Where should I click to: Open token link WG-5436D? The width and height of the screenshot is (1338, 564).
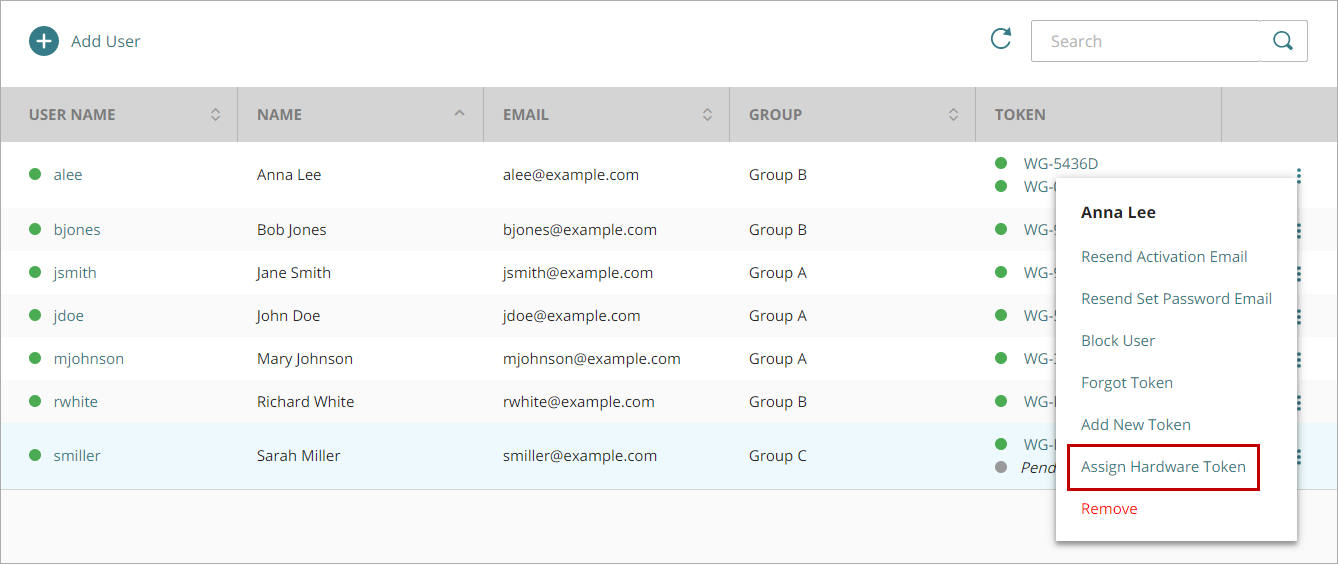pyautogui.click(x=1060, y=164)
